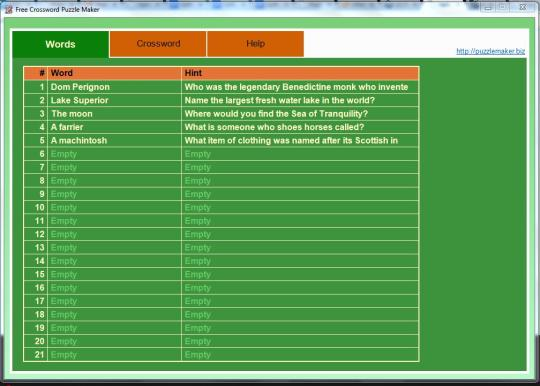This screenshot has height=386, width=540.
Task: Click the app icon in title bar
Action: (9, 10)
